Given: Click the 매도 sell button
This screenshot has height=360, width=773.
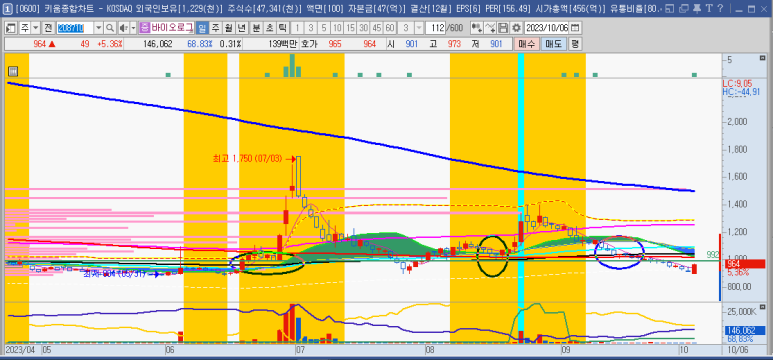Looking at the screenshot, I should (x=553, y=44).
